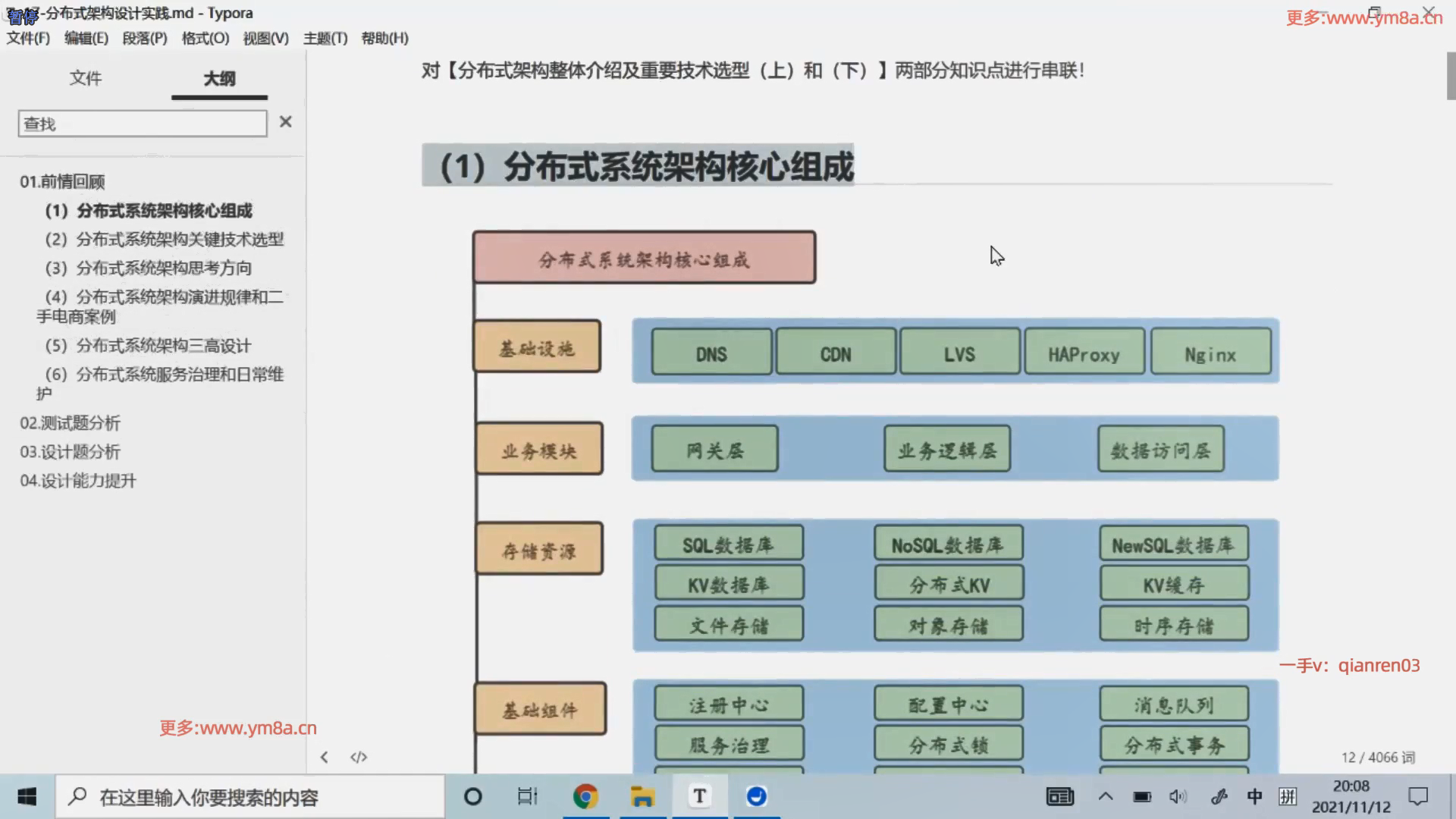Open the 格式(O) menu
Image resolution: width=1456 pixels, height=819 pixels.
click(205, 38)
